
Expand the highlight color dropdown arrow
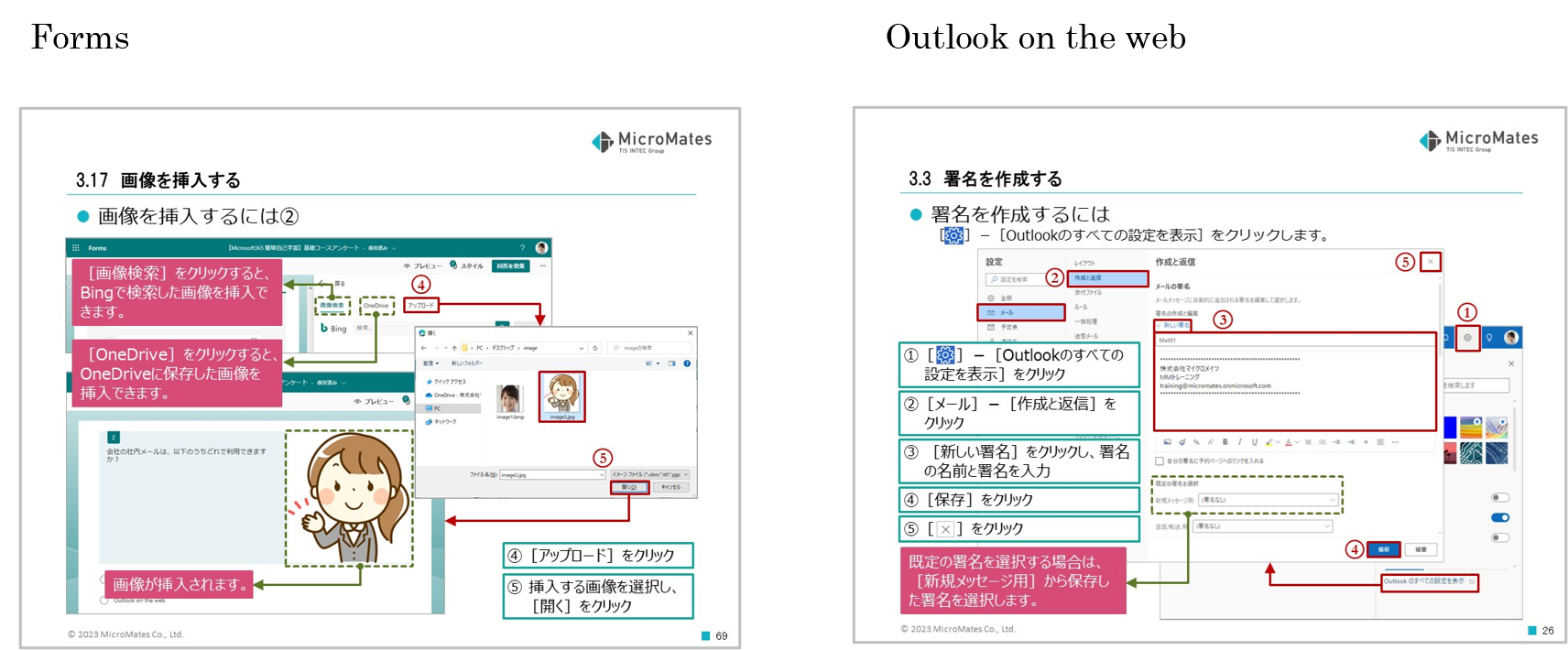(x=1277, y=442)
